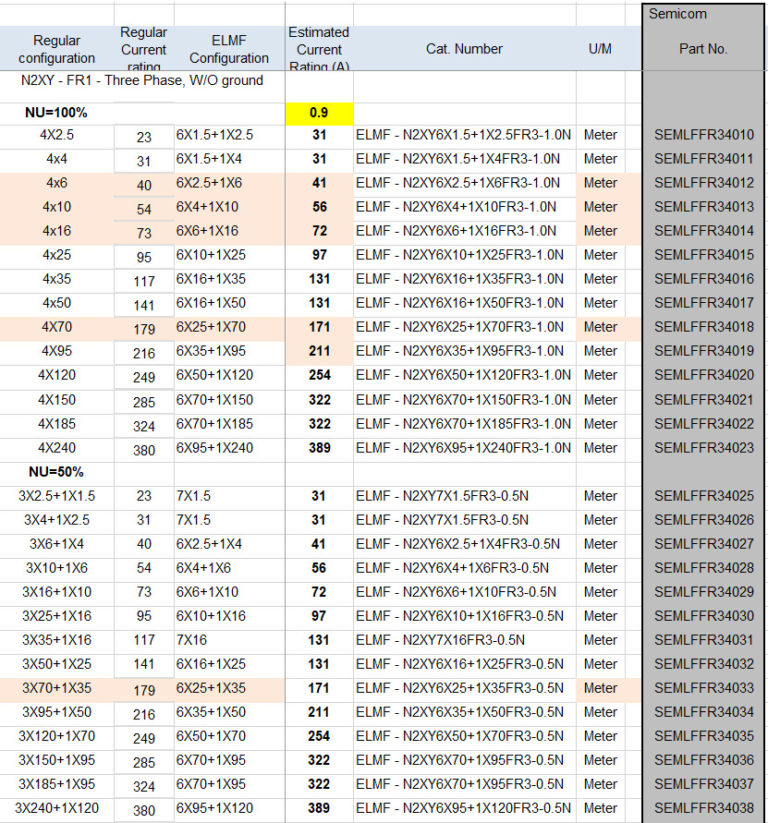
Task: Click the 'Regular configuration' header cell
Action: 57,49
